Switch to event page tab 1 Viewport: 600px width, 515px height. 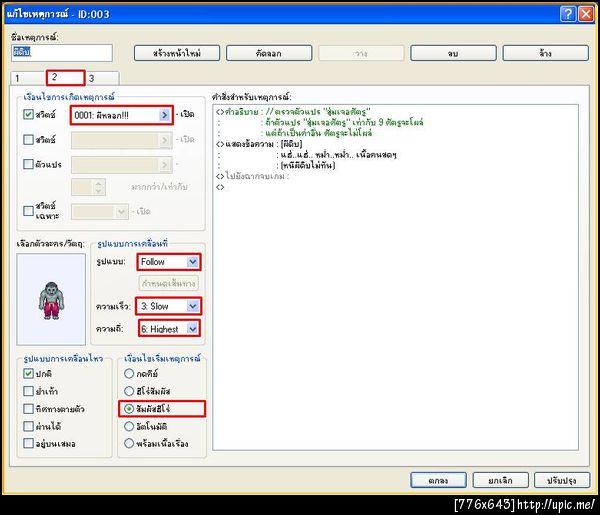click(28, 78)
